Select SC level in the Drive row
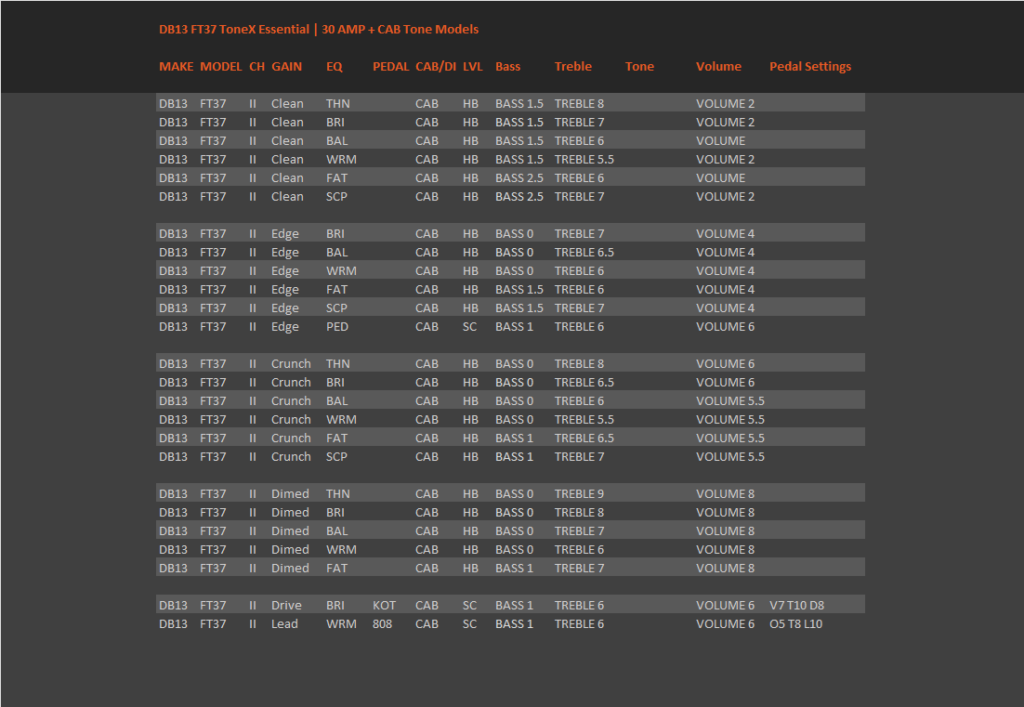Image resolution: width=1024 pixels, height=707 pixels. pos(470,606)
